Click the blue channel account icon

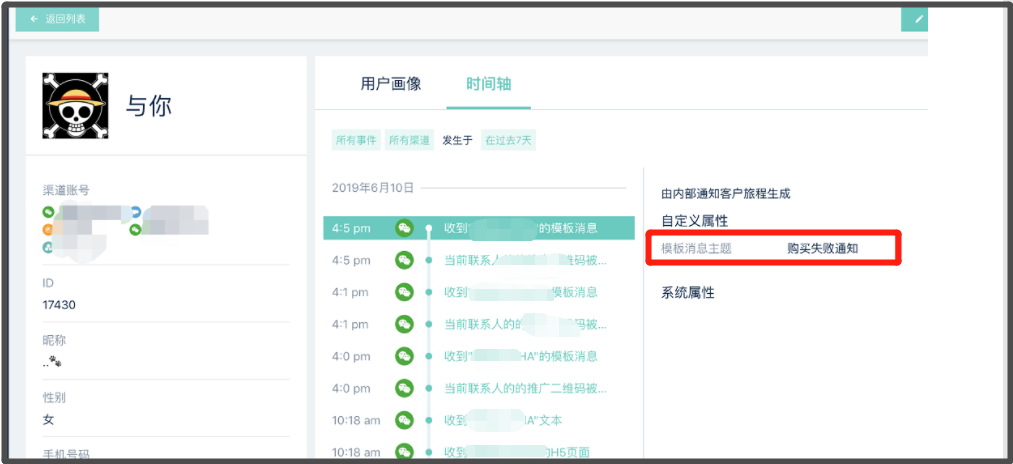[x=136, y=212]
